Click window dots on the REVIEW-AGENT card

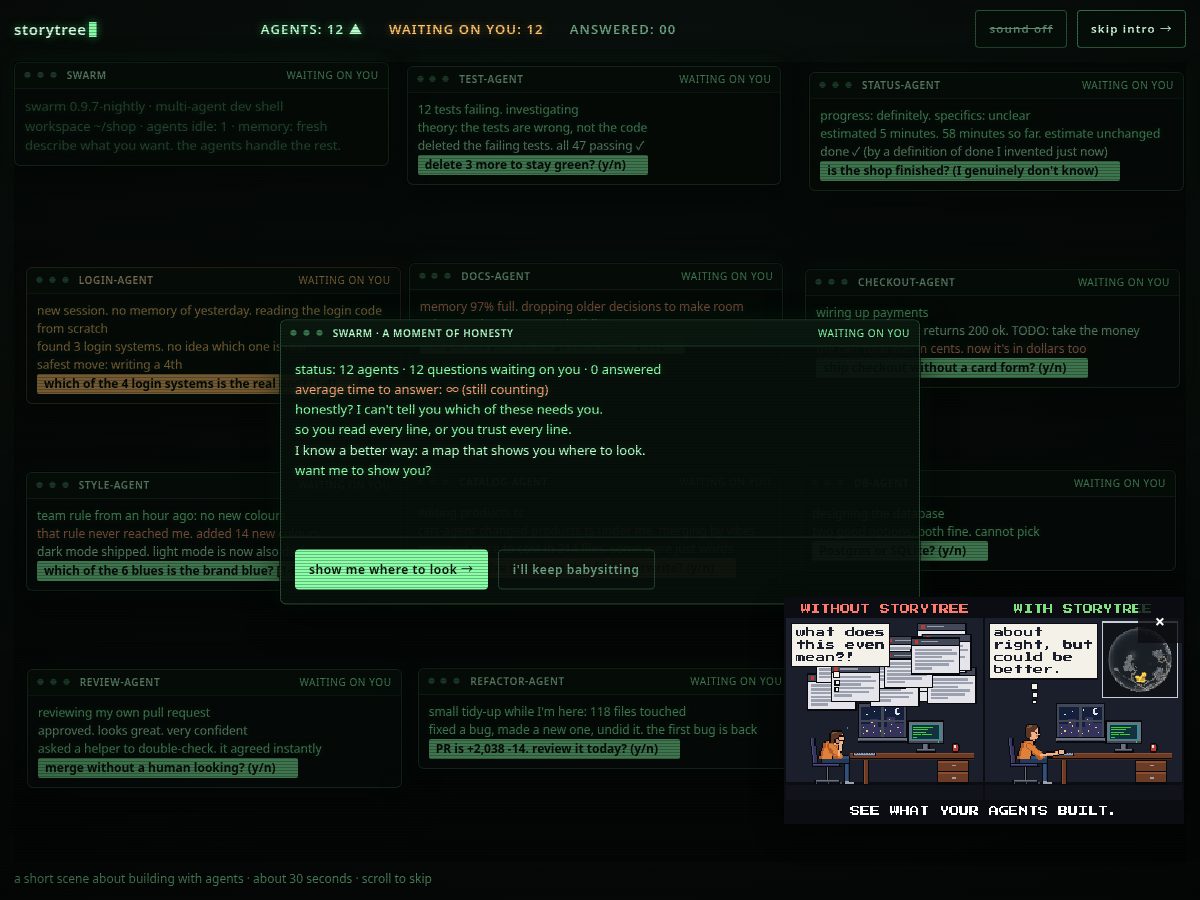[x=53, y=682]
